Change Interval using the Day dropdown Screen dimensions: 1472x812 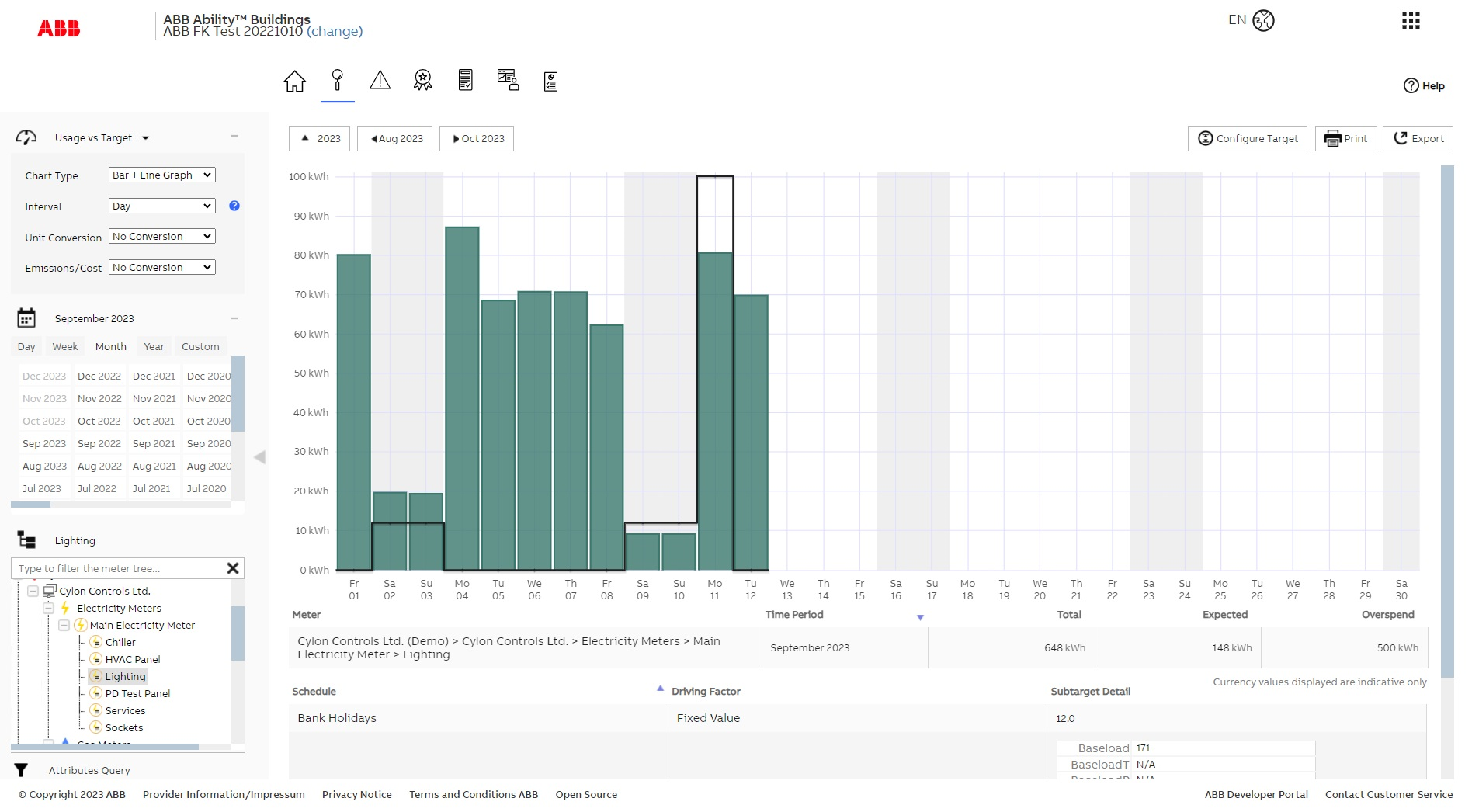pyautogui.click(x=161, y=205)
